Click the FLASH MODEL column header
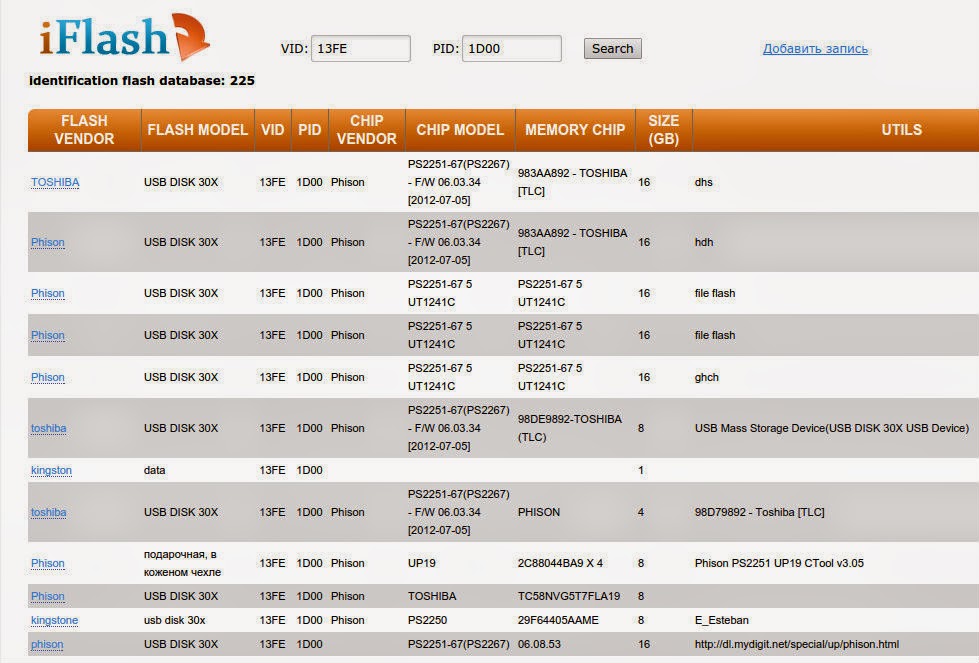 point(198,130)
